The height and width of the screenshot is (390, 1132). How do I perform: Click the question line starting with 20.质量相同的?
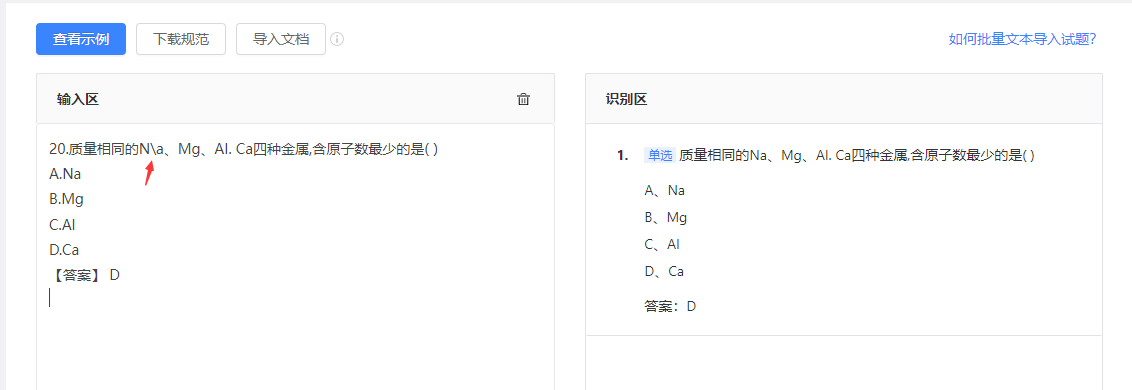(244, 150)
